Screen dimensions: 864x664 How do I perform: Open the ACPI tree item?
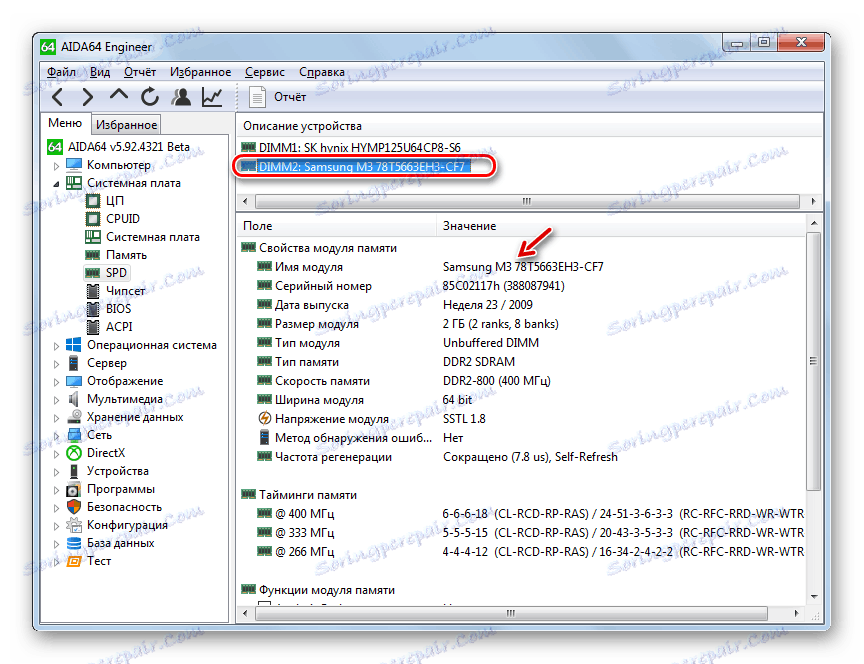pyautogui.click(x=119, y=327)
